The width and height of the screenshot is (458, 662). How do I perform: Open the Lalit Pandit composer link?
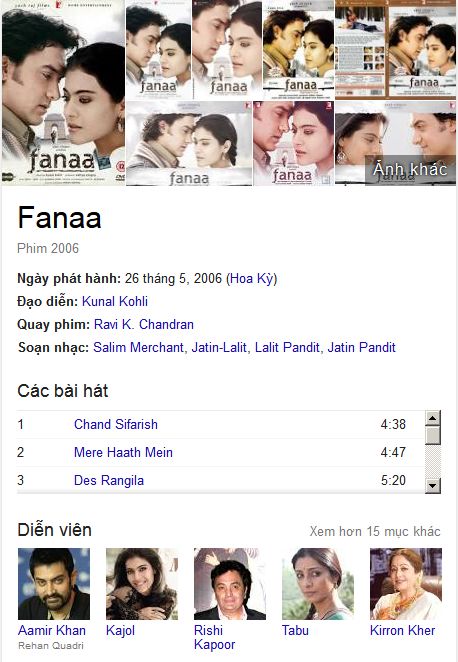click(x=287, y=347)
